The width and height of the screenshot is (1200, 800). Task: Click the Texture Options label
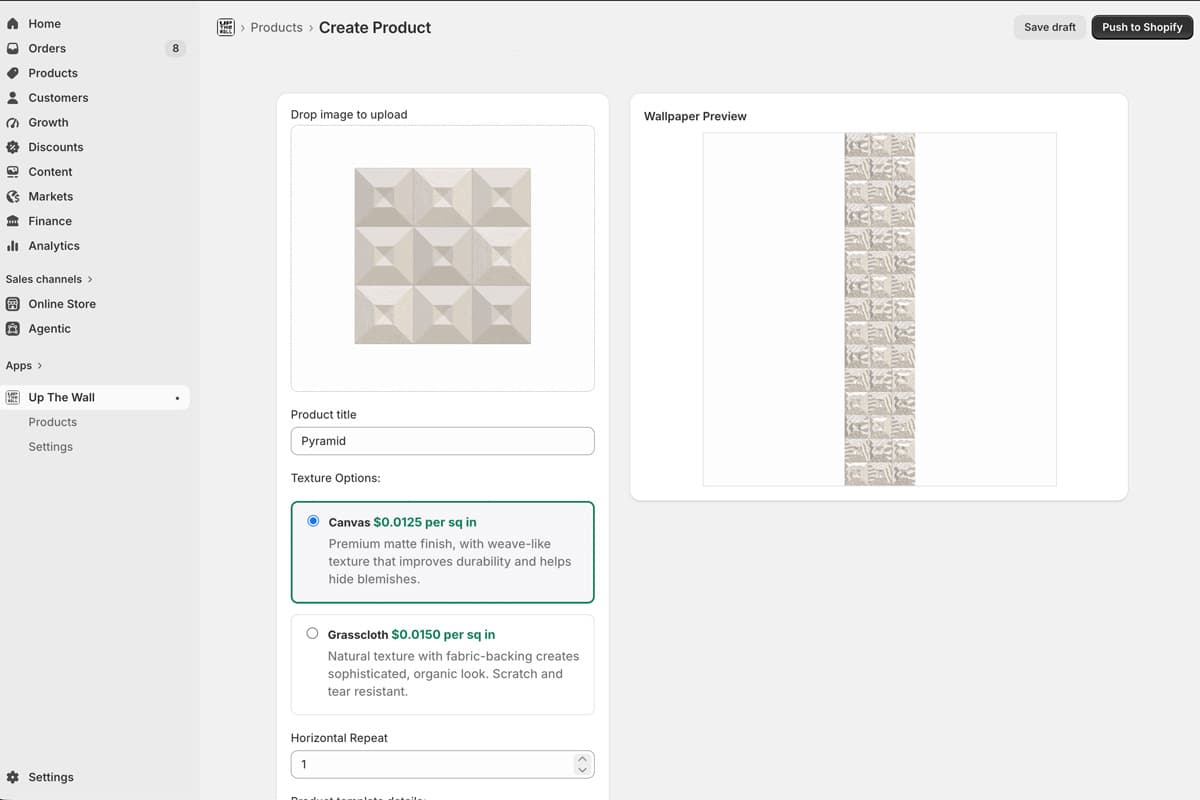click(x=336, y=478)
